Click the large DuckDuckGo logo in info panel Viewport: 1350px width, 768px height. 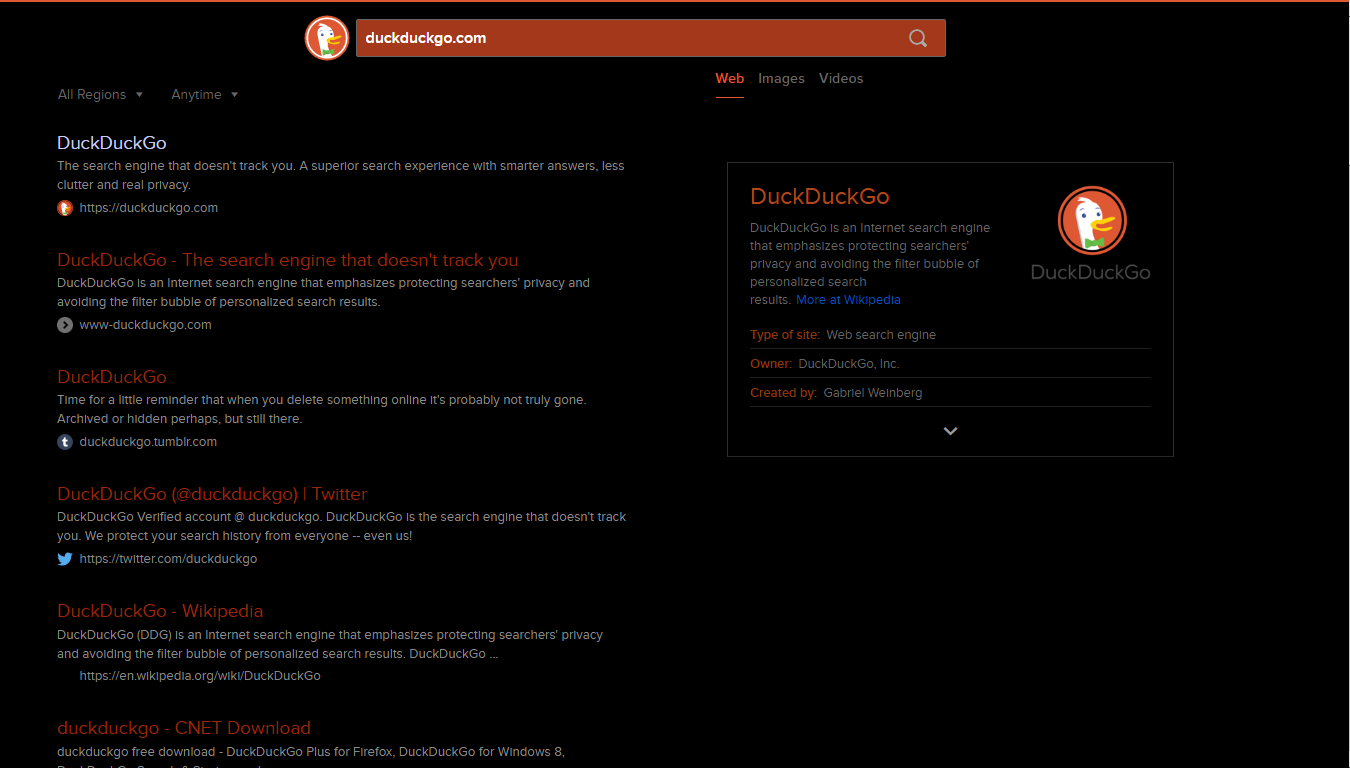click(1092, 233)
